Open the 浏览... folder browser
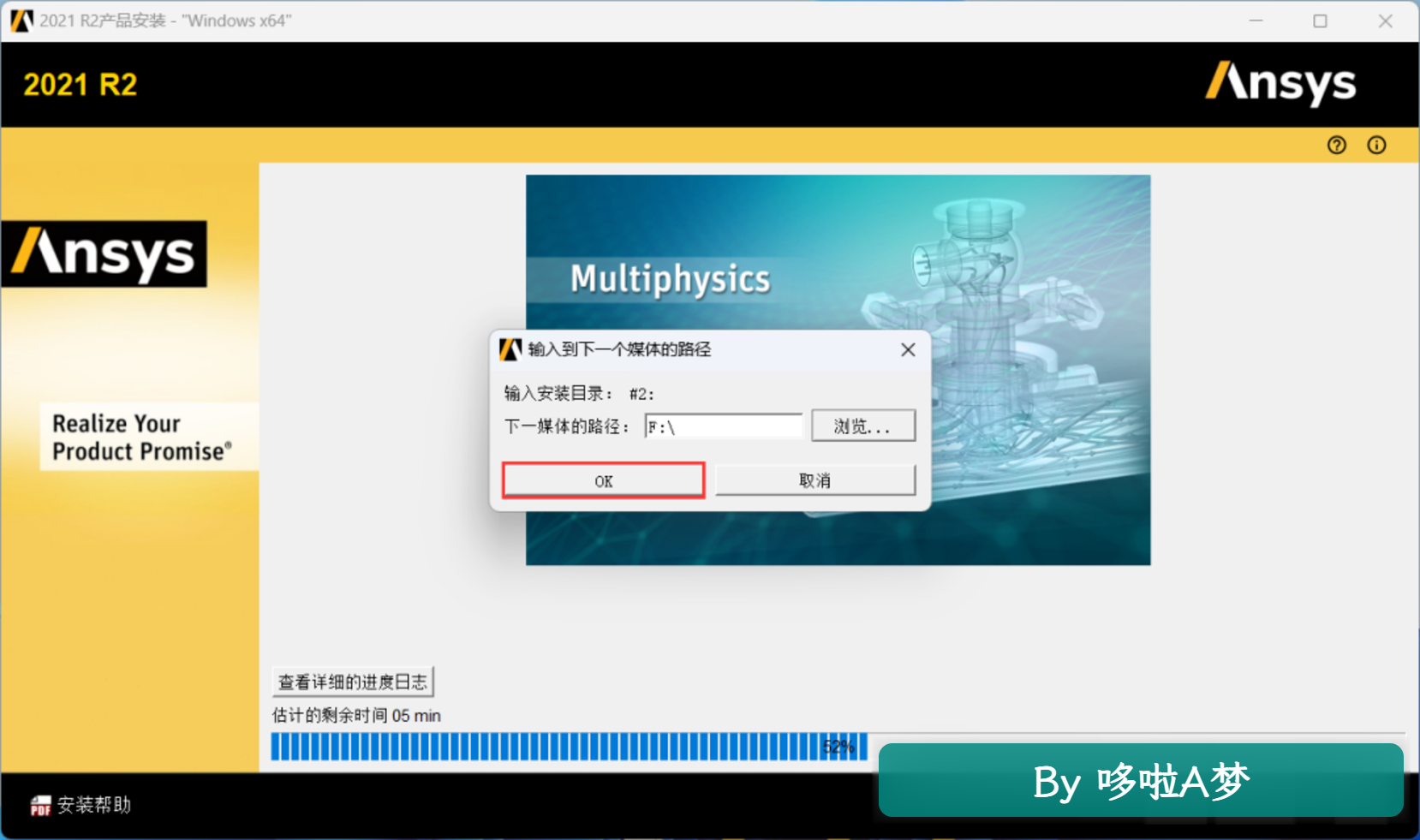This screenshot has width=1420, height=840. pyautogui.click(x=863, y=426)
